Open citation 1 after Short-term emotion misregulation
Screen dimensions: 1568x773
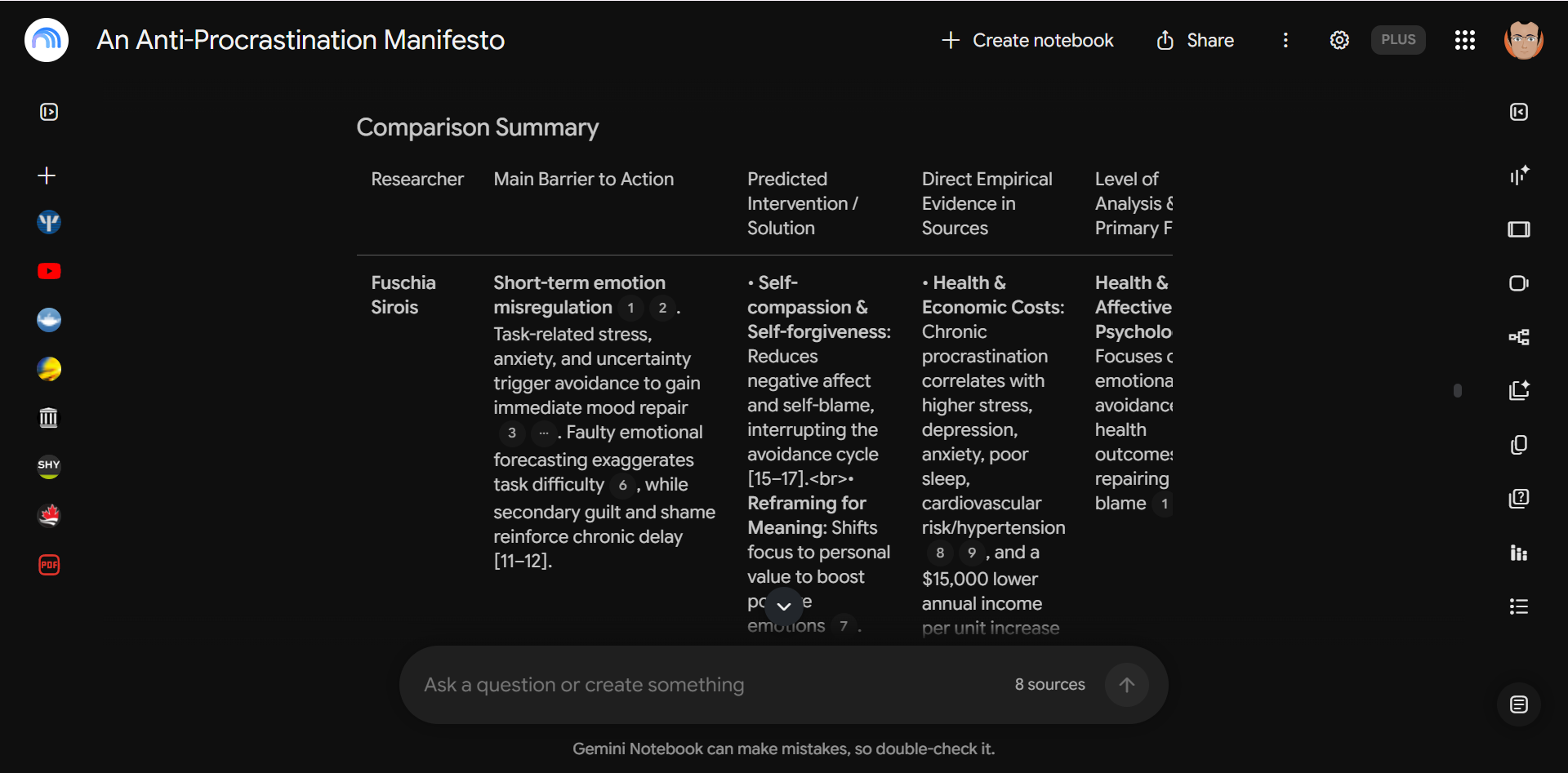pos(630,308)
